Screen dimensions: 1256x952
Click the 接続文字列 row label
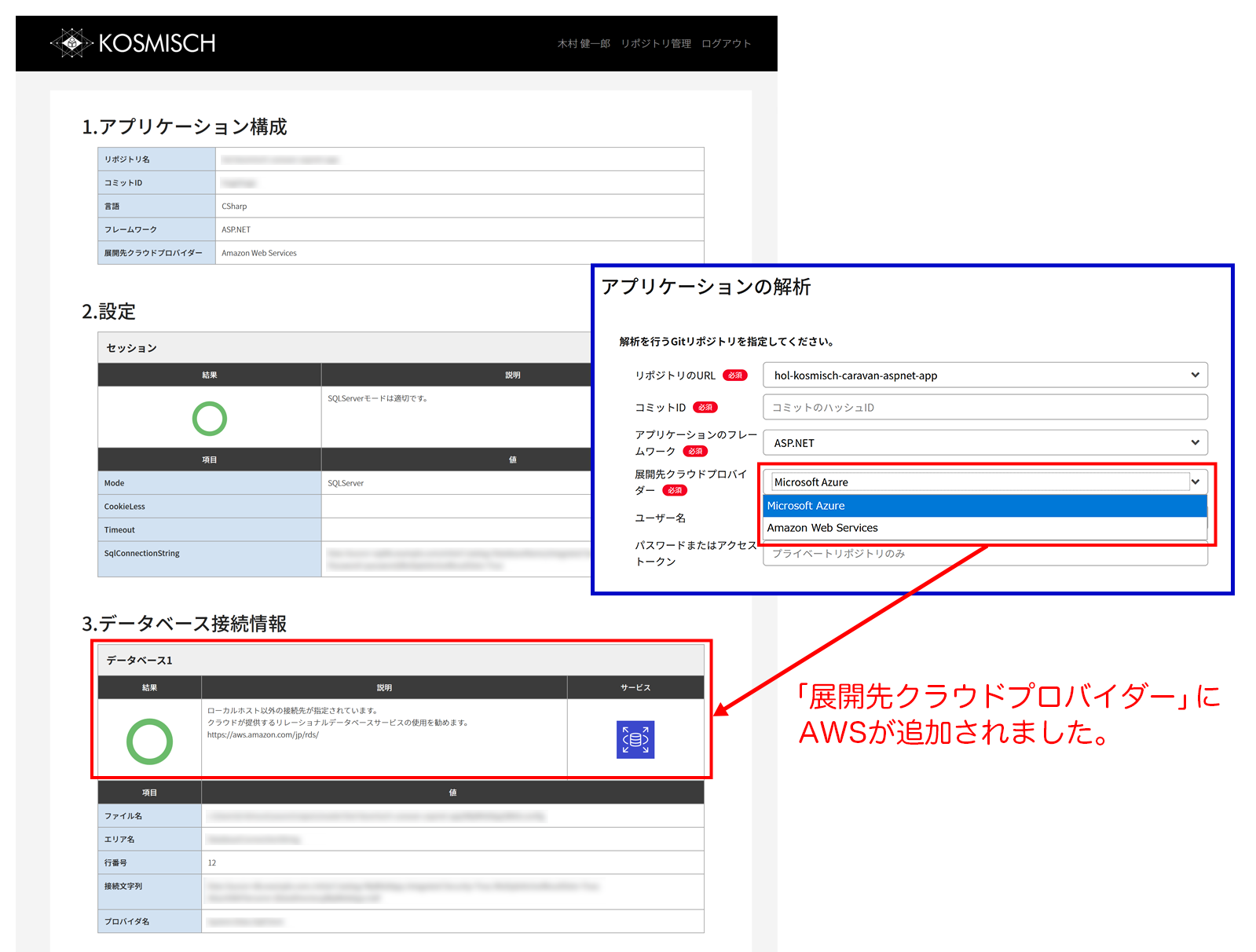(149, 892)
